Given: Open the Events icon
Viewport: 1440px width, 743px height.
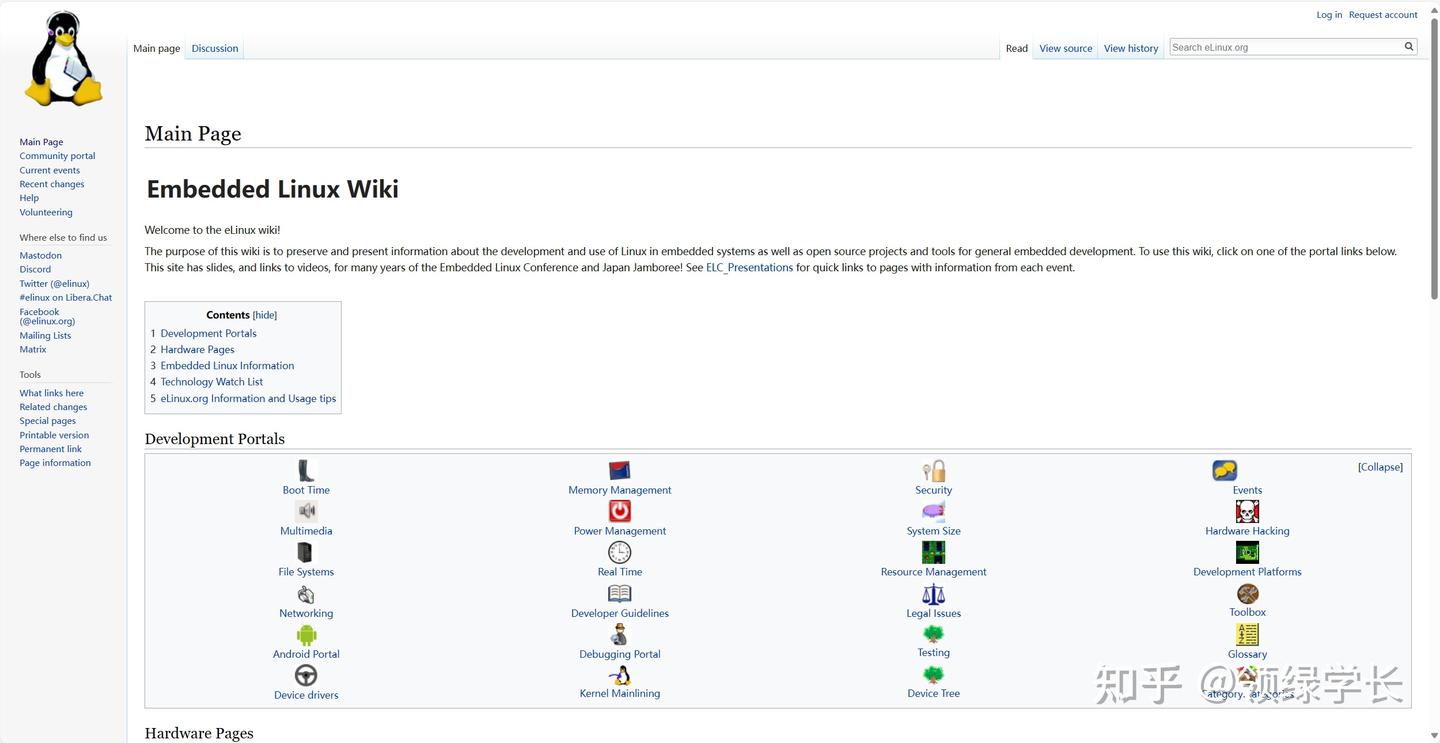Looking at the screenshot, I should click(x=1225, y=471).
